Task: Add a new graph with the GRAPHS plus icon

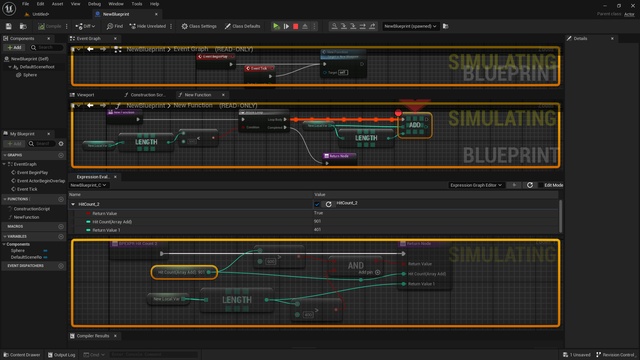Action: pyautogui.click(x=61, y=155)
